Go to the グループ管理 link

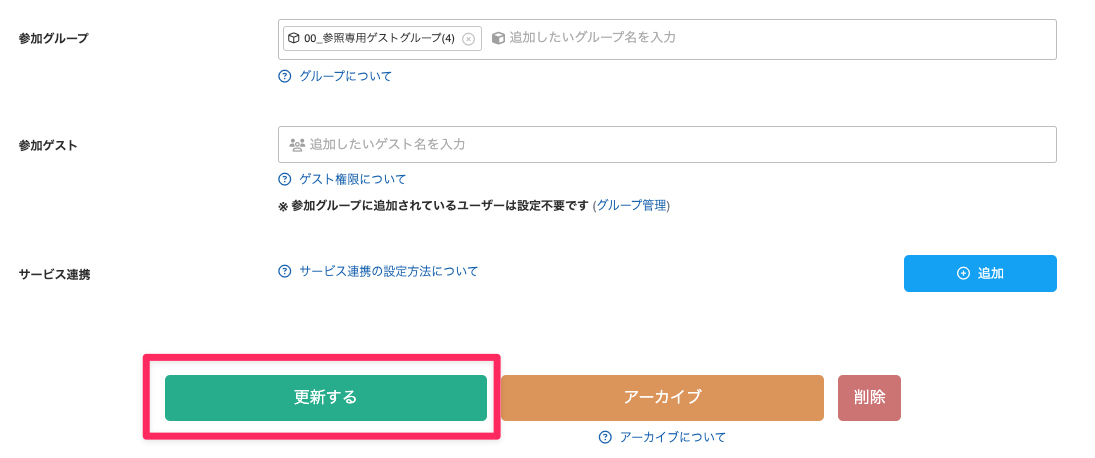tap(631, 205)
